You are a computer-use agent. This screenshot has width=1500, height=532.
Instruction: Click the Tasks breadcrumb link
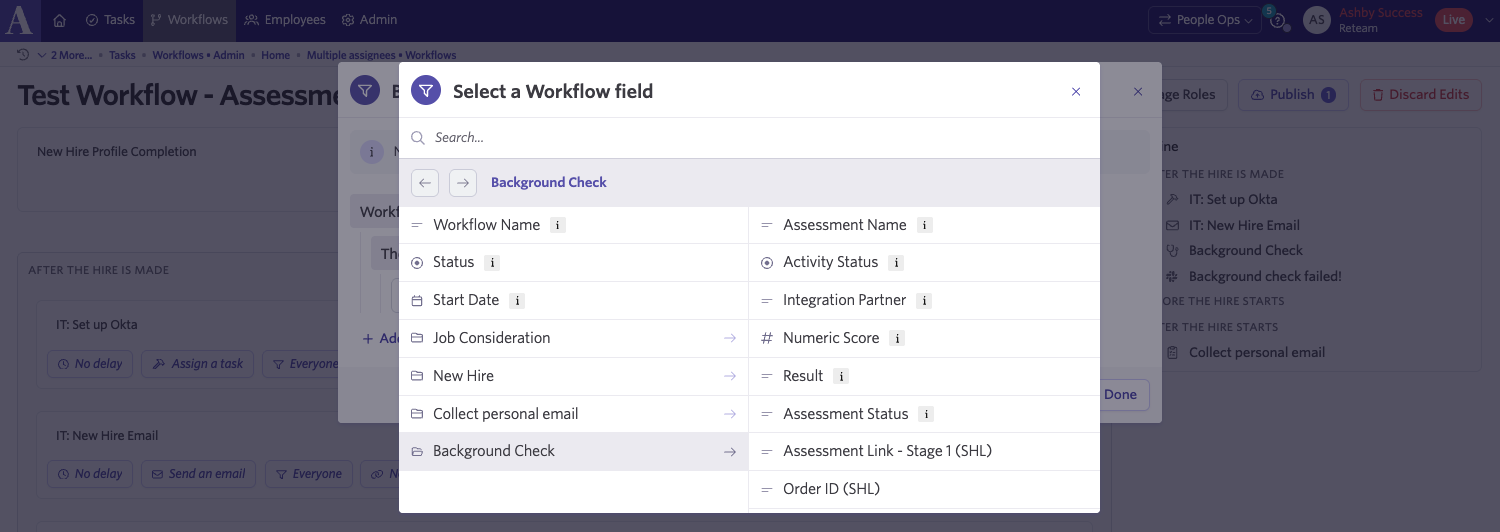coord(122,55)
